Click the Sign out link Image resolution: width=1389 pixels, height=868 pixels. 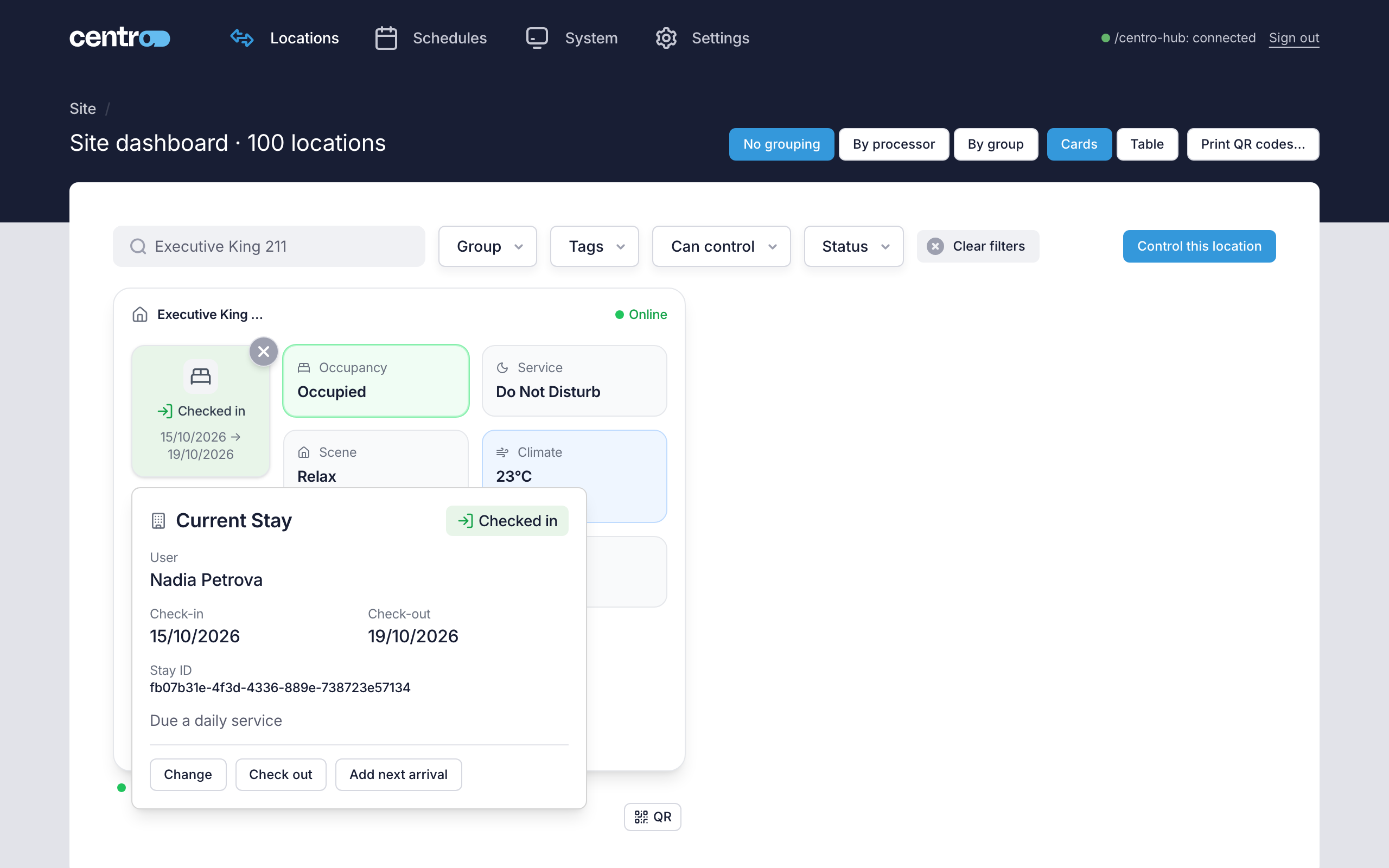(1294, 38)
